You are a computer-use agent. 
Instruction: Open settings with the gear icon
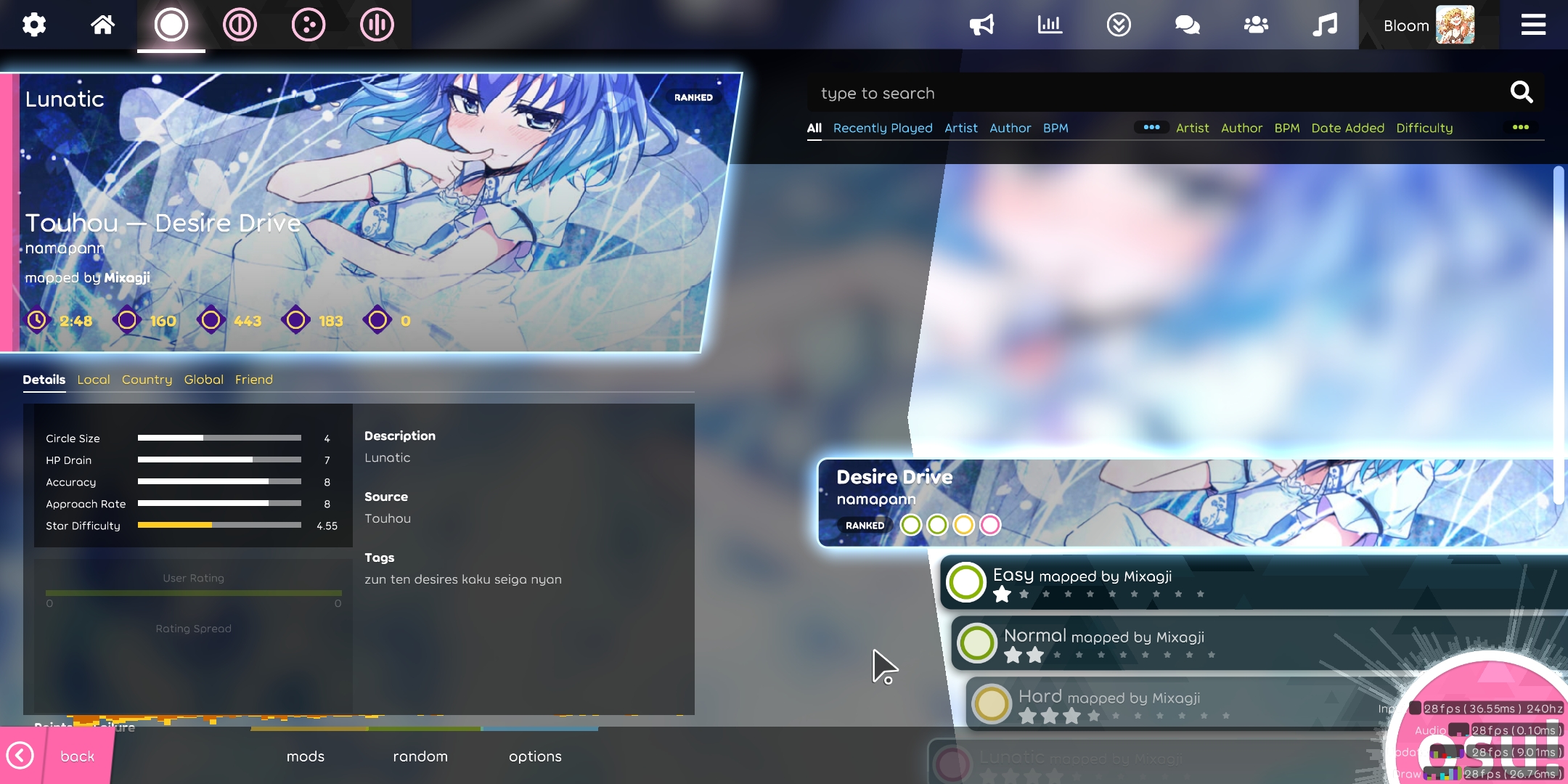click(x=34, y=25)
